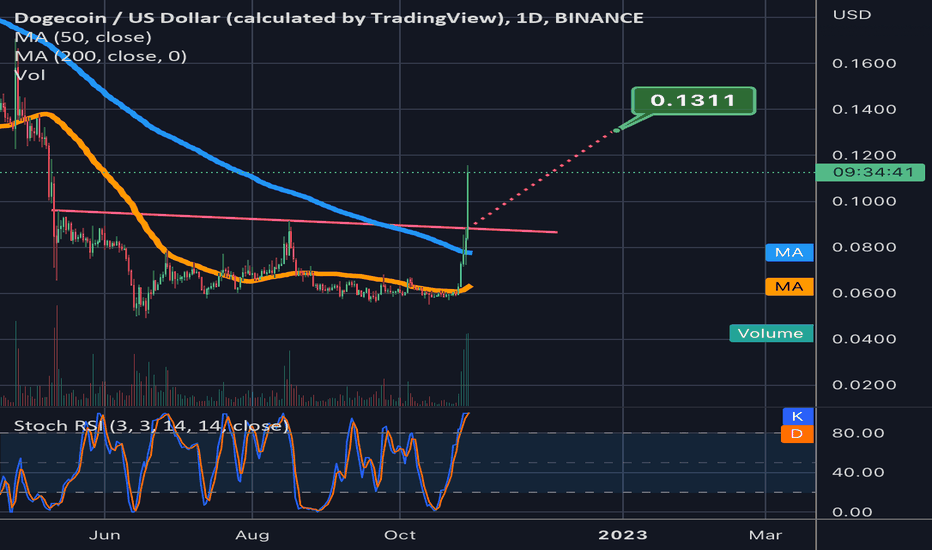932x550 pixels.
Task: Click the 0.00 Stoch RSI axis value
Action: (852, 512)
